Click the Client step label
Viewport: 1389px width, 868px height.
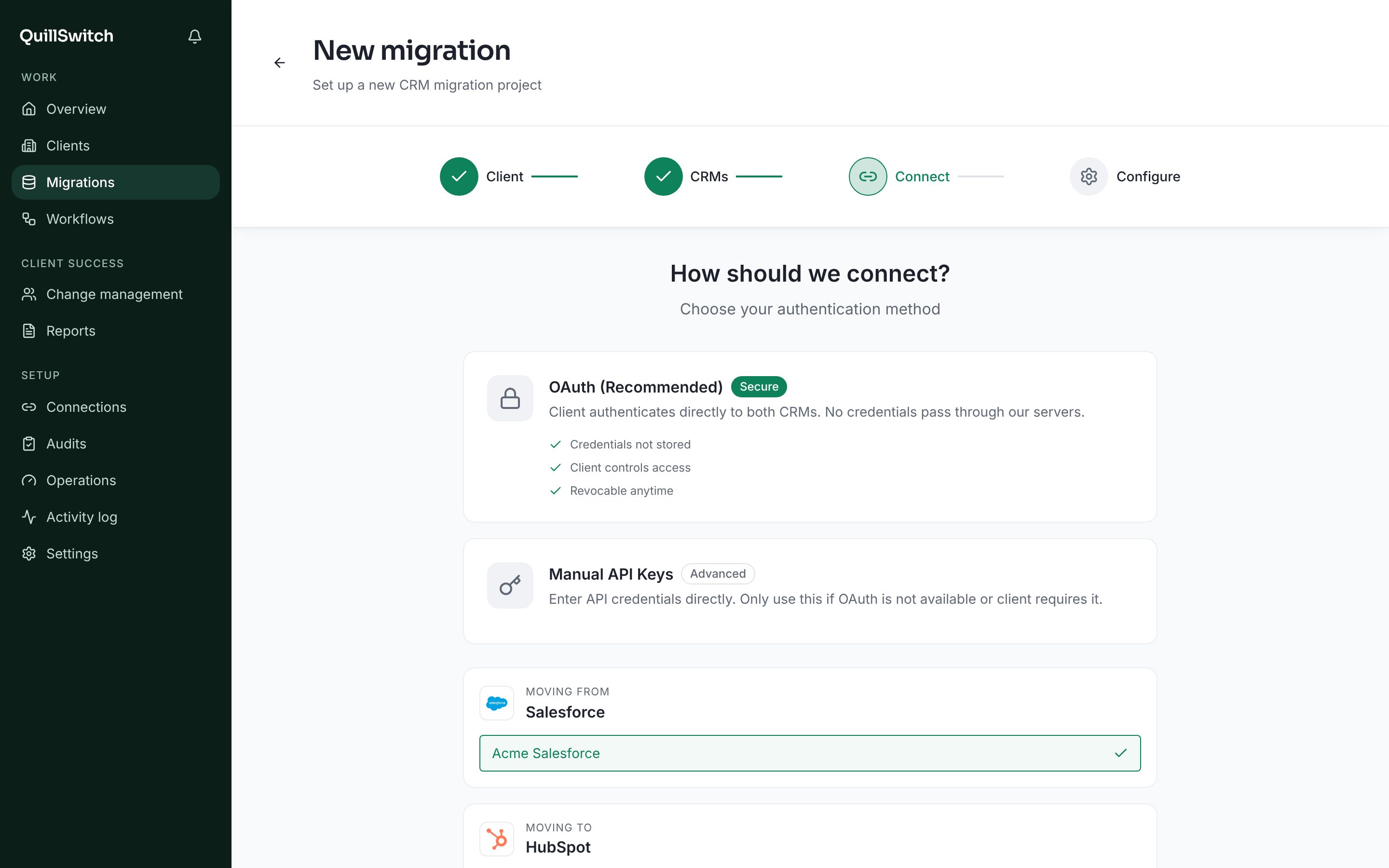click(x=504, y=176)
